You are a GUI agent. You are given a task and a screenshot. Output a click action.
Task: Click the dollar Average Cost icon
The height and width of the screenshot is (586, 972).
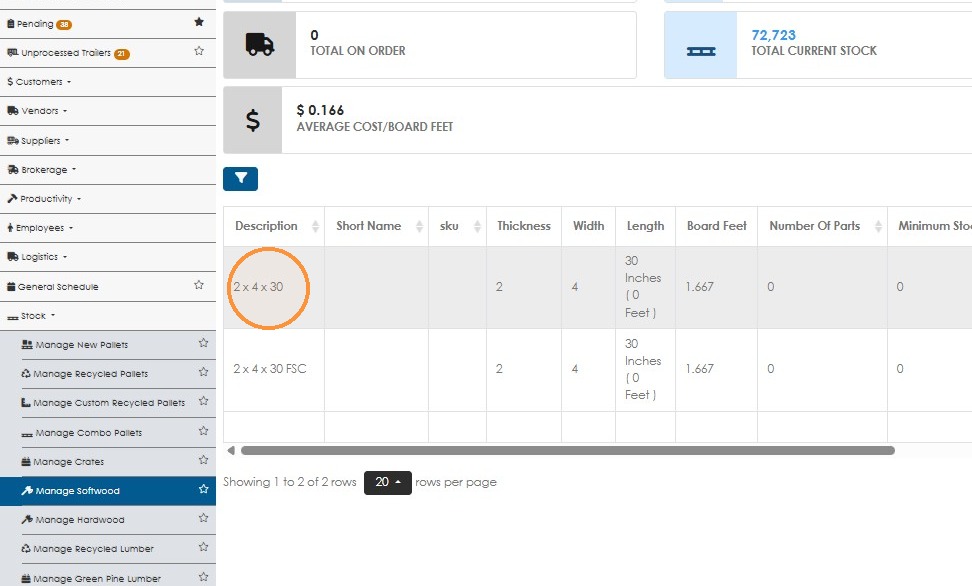pos(253,120)
